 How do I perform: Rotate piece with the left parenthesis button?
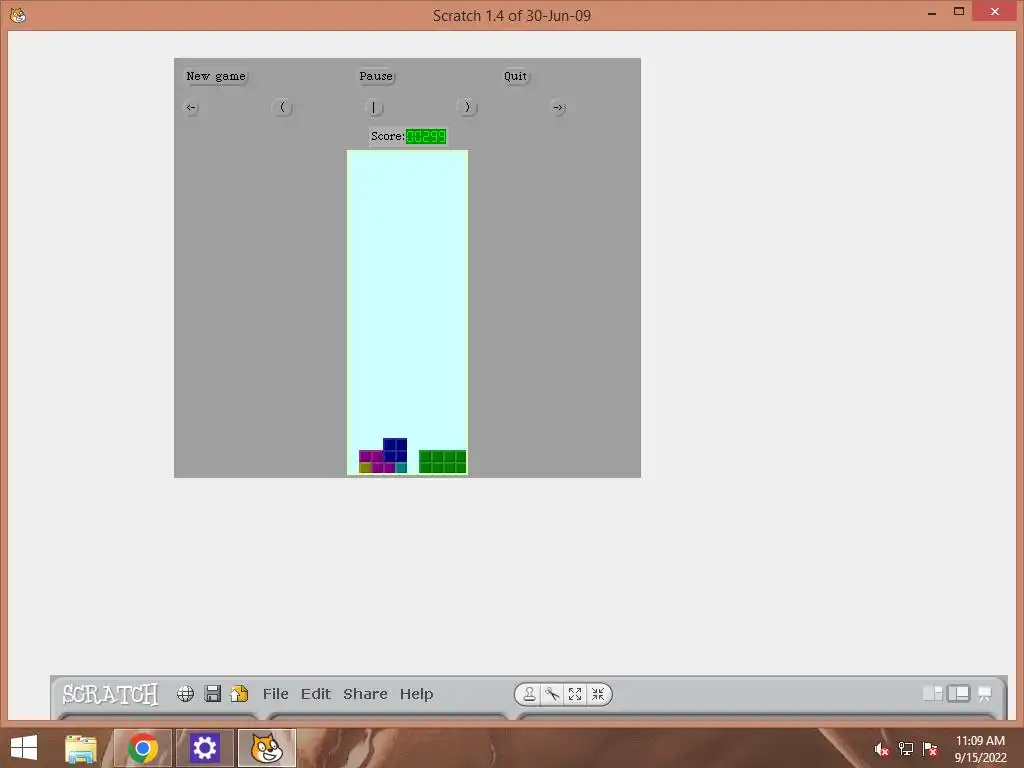click(282, 107)
